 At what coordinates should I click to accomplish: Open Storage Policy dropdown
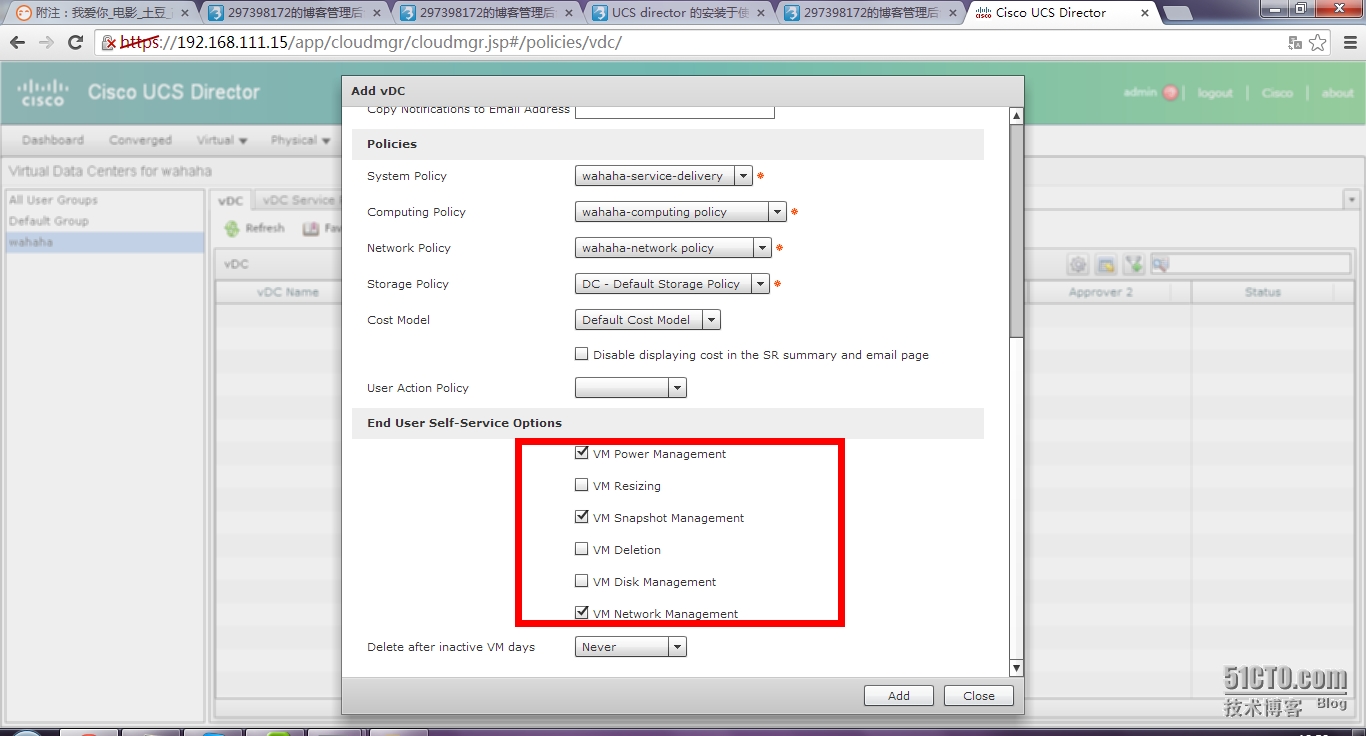tap(761, 284)
